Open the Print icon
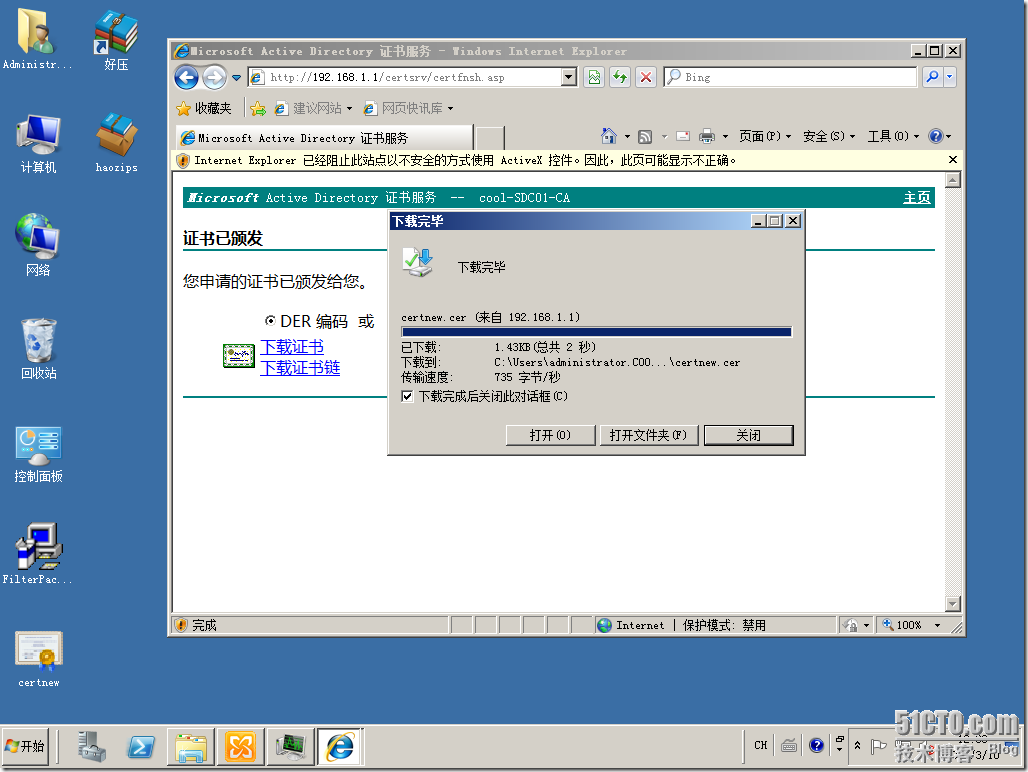The width and height of the screenshot is (1028, 772). (709, 136)
